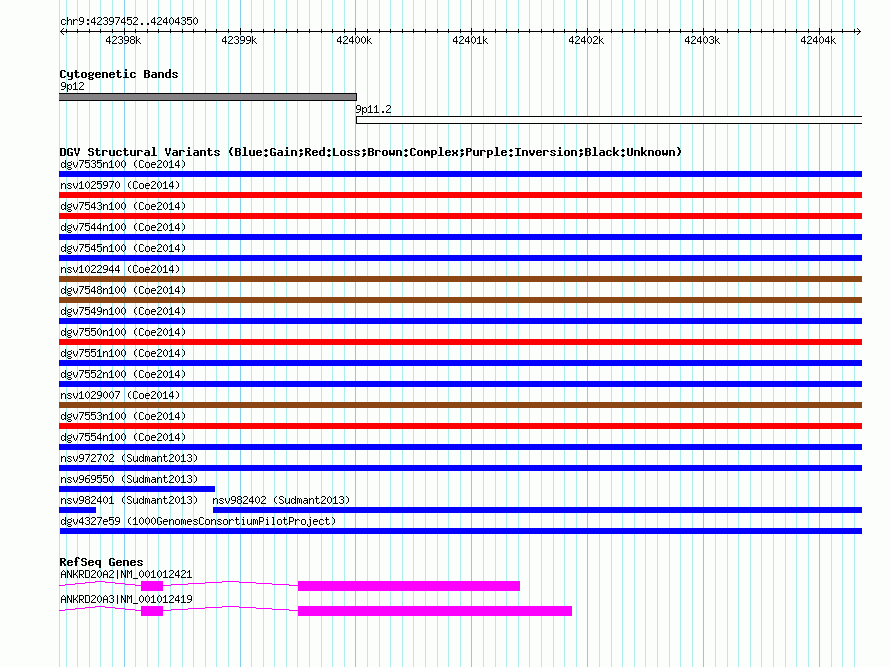Select the large ANKRD20A2 magenta exon block

(x=409, y=586)
